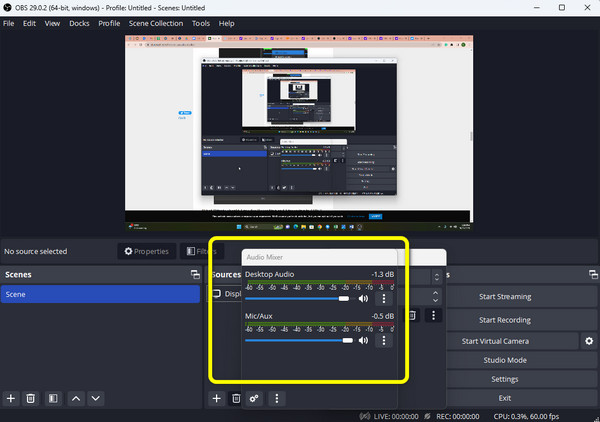Open the Profile menu

click(109, 23)
